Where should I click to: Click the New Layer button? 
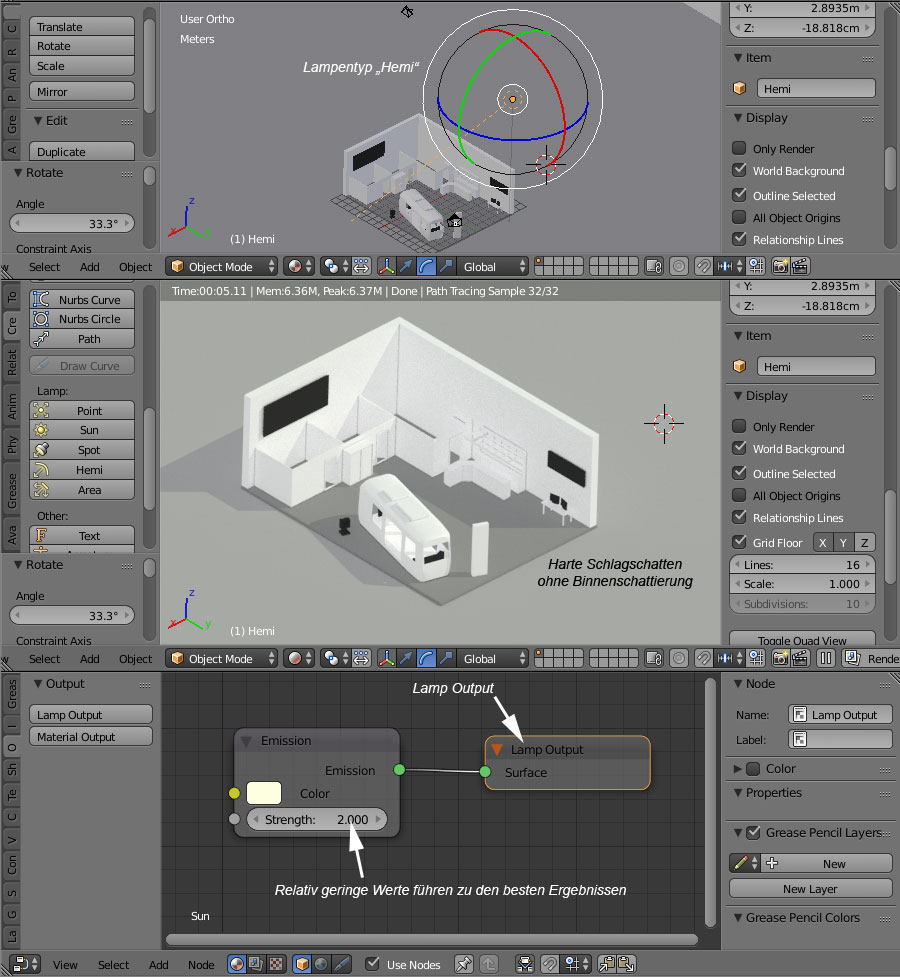(x=810, y=888)
